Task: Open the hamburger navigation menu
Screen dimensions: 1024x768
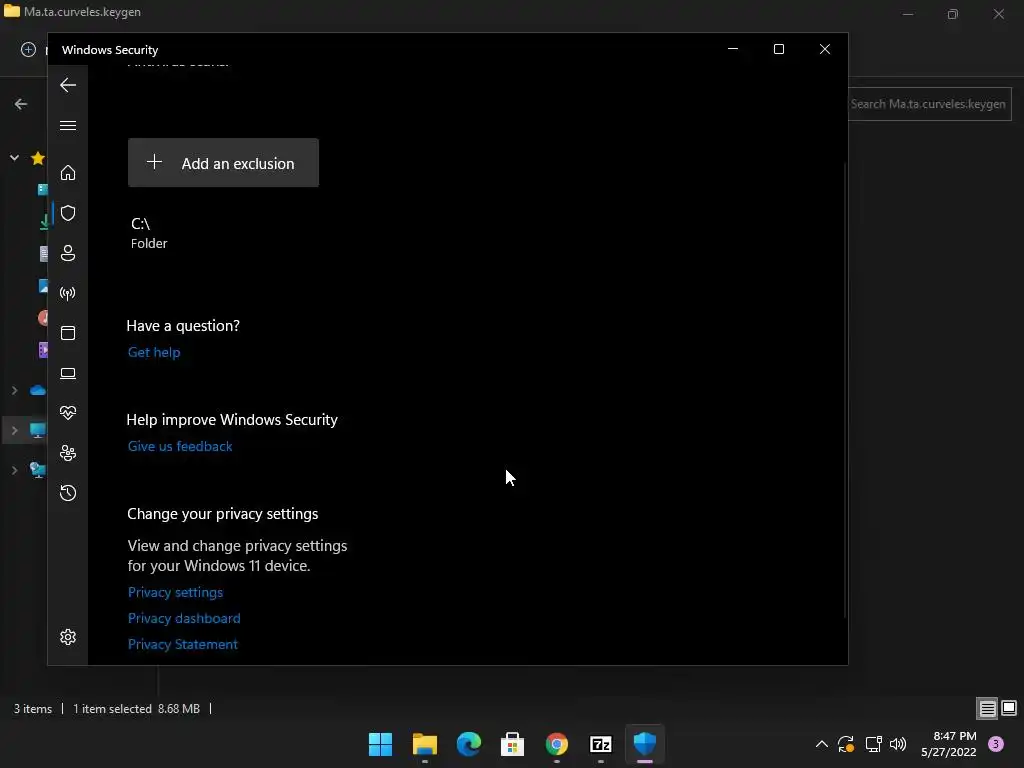Action: [68, 125]
